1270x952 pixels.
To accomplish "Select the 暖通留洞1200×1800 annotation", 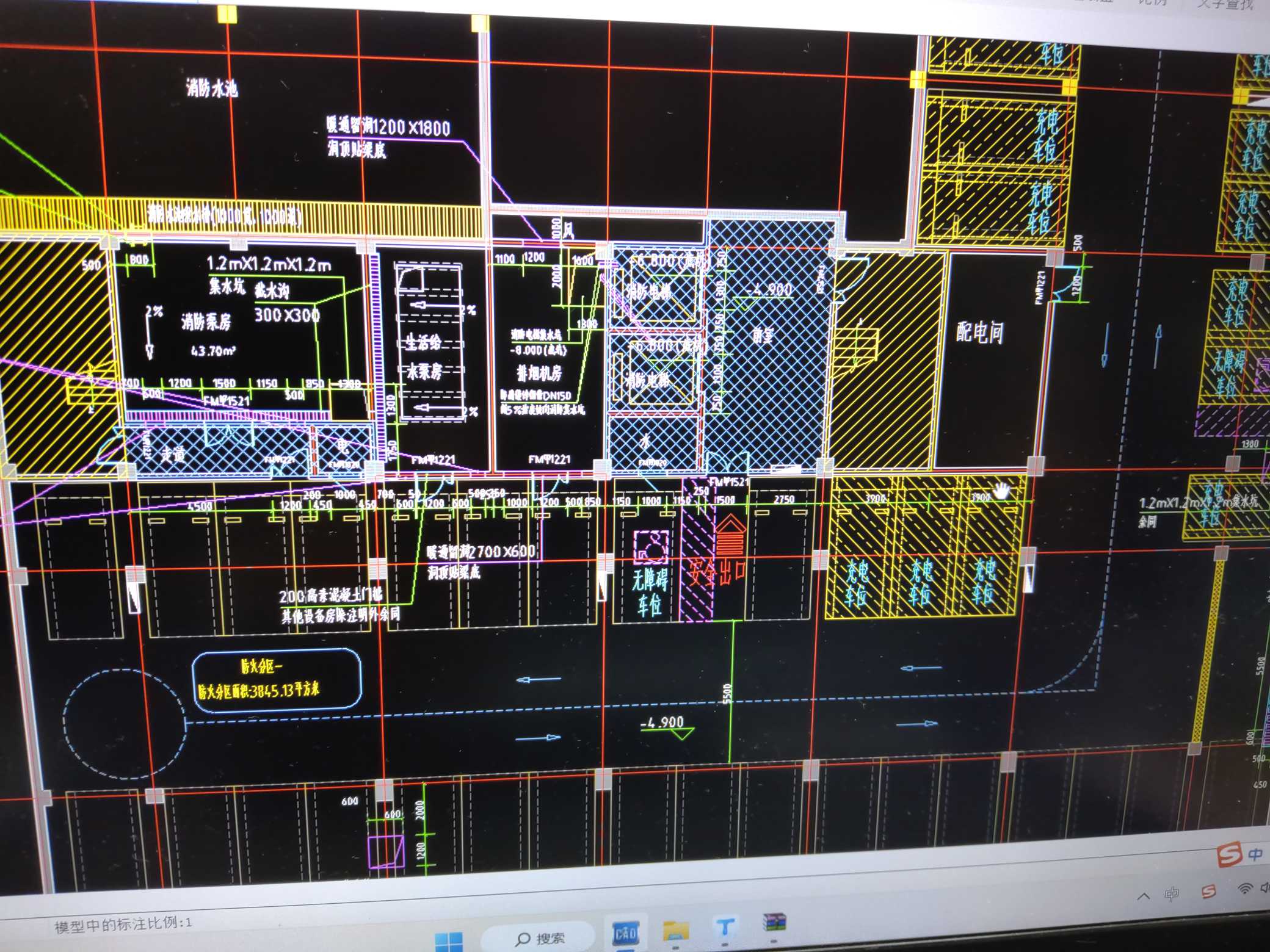I will 388,126.
